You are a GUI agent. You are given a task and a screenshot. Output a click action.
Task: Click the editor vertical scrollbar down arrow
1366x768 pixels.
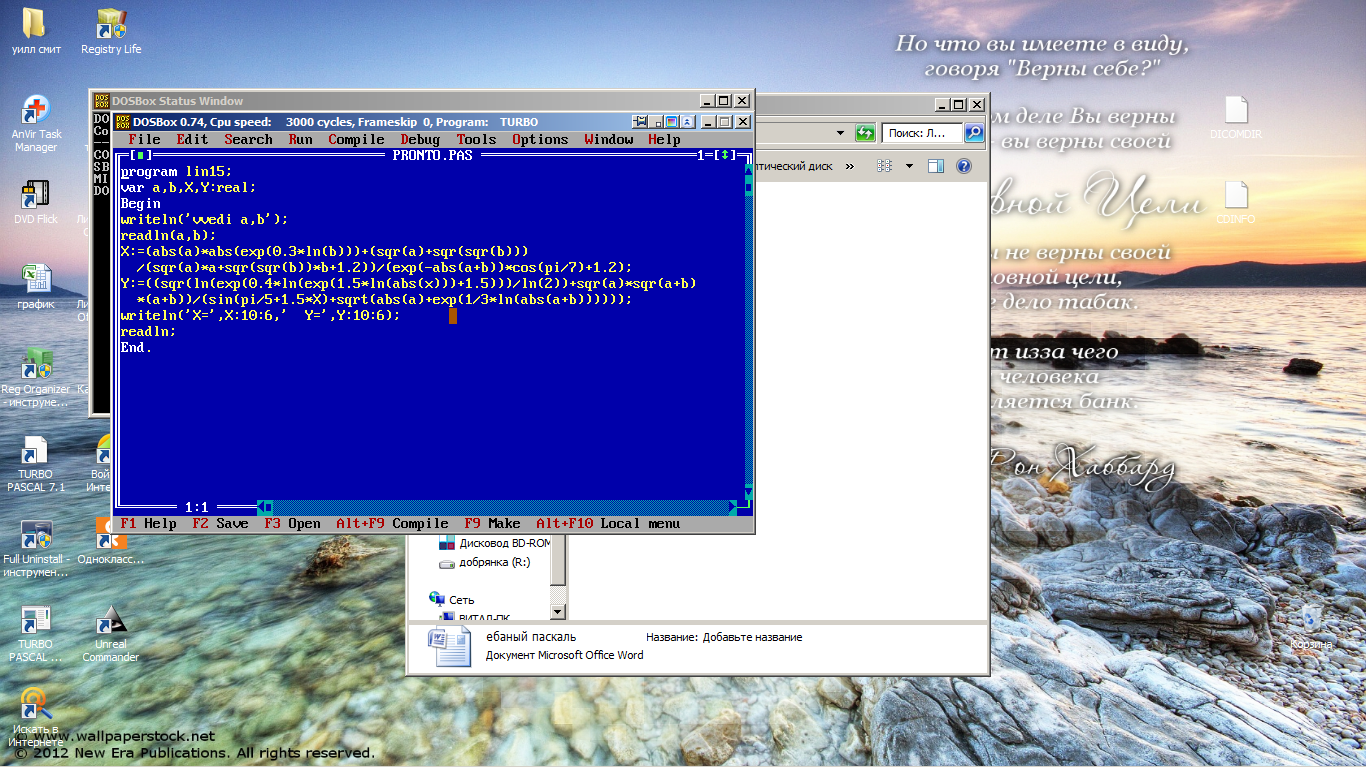[749, 492]
